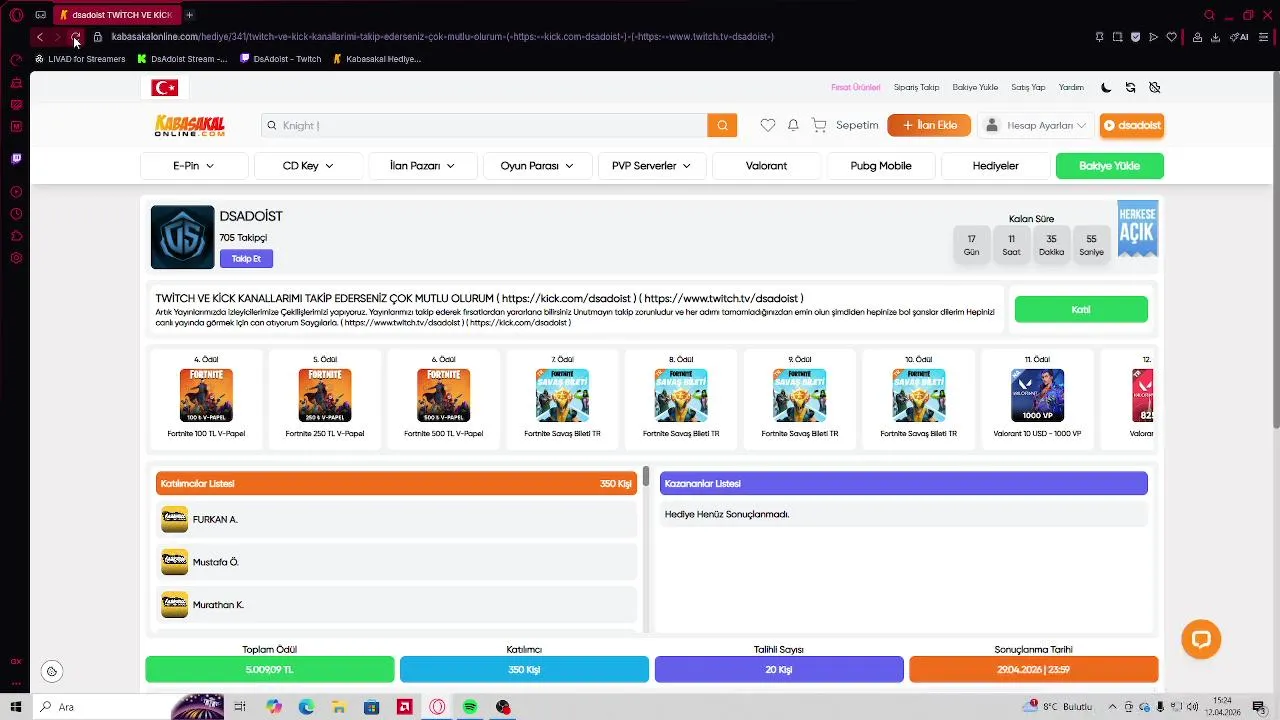Open browser downloads icon
The image size is (1280, 720).
1215,37
